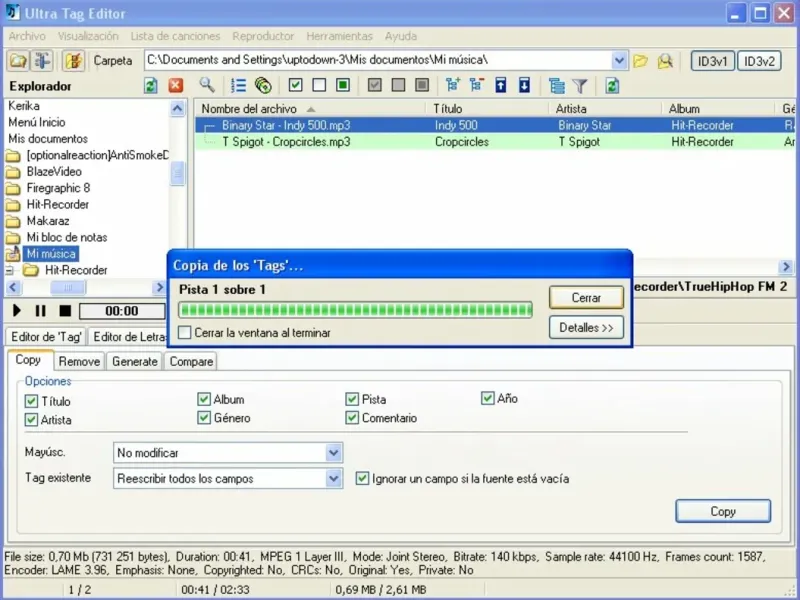Screen dimensions: 800x600
Task: Toggle the Título checkbox
Action: tap(32, 401)
